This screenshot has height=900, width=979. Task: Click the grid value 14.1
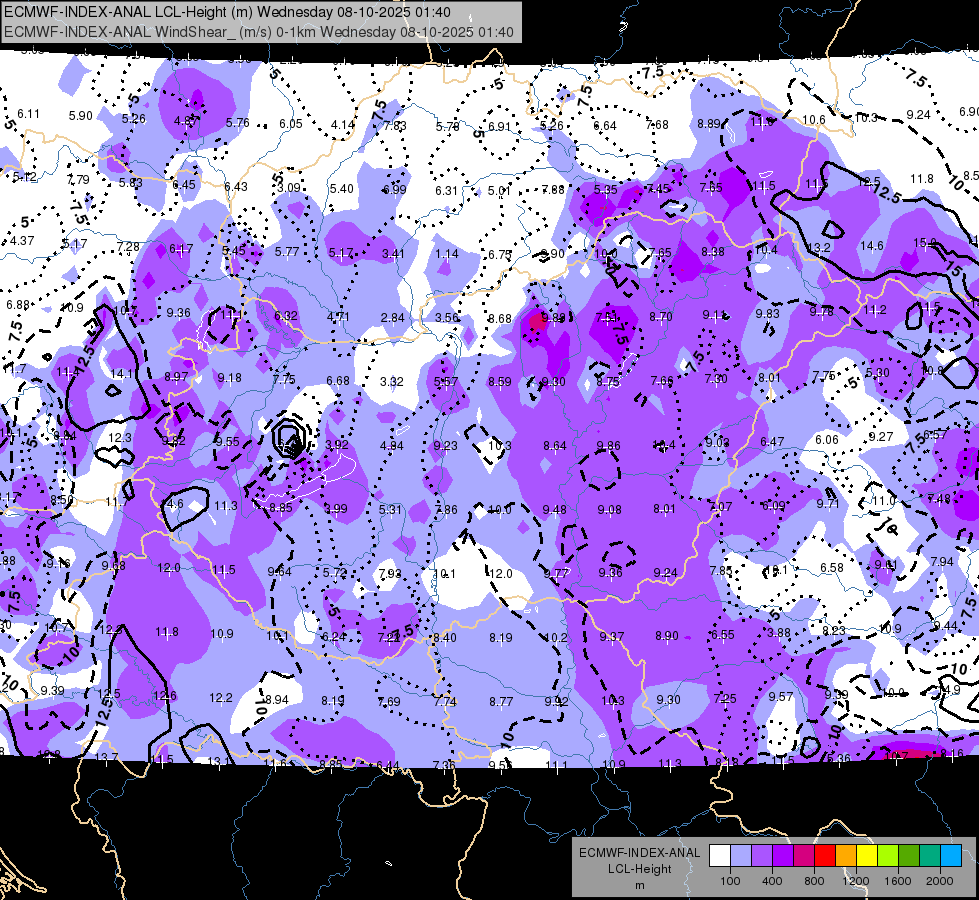click(121, 373)
